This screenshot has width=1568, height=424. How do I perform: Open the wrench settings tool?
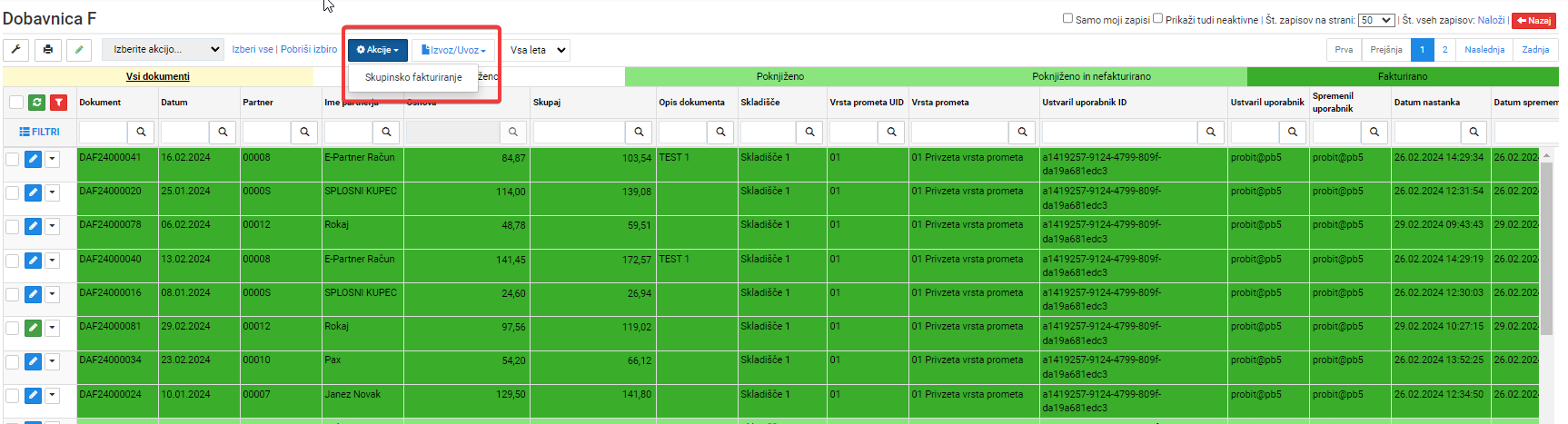(16, 50)
